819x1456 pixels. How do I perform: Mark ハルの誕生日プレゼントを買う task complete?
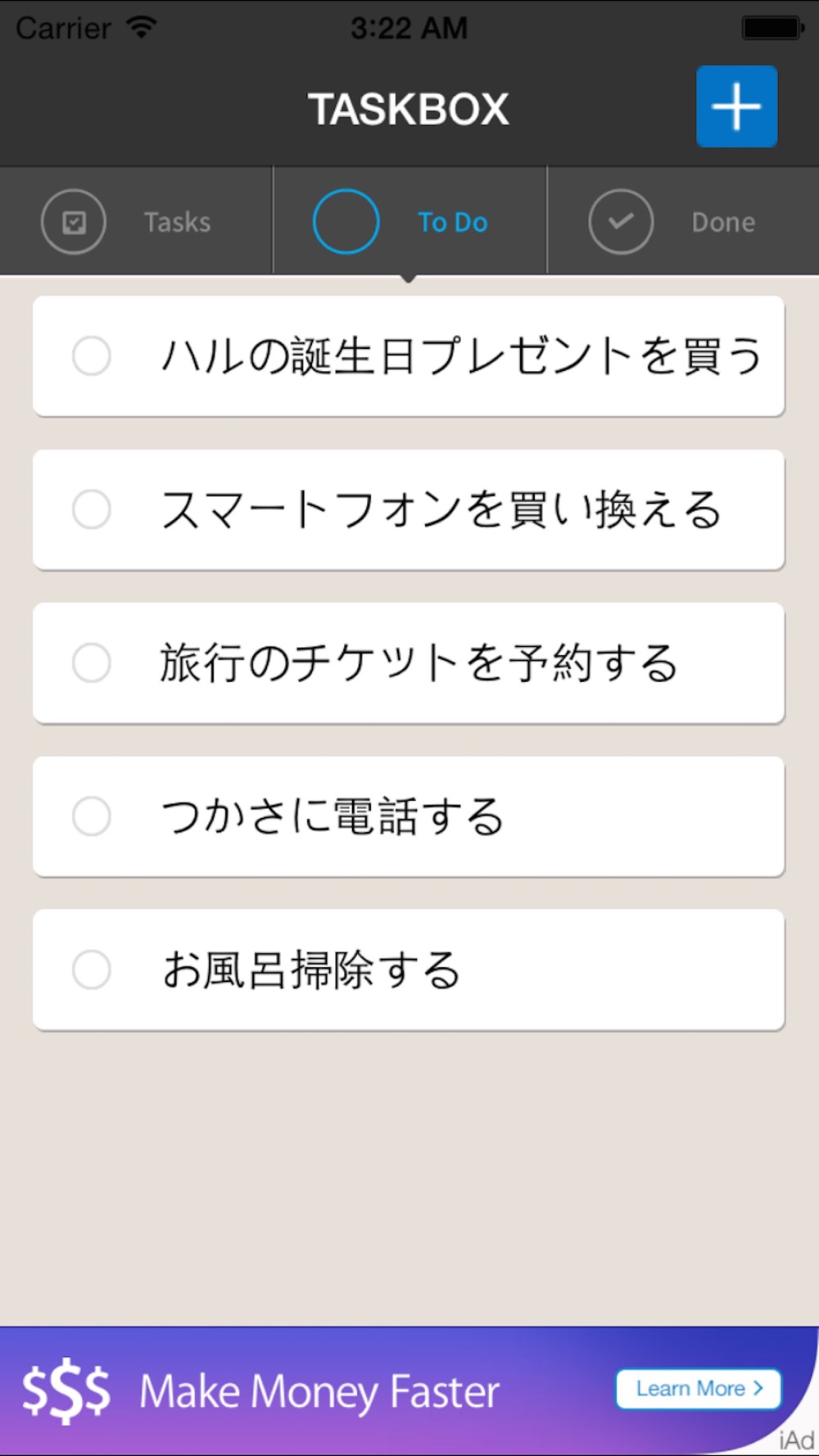[x=92, y=356]
